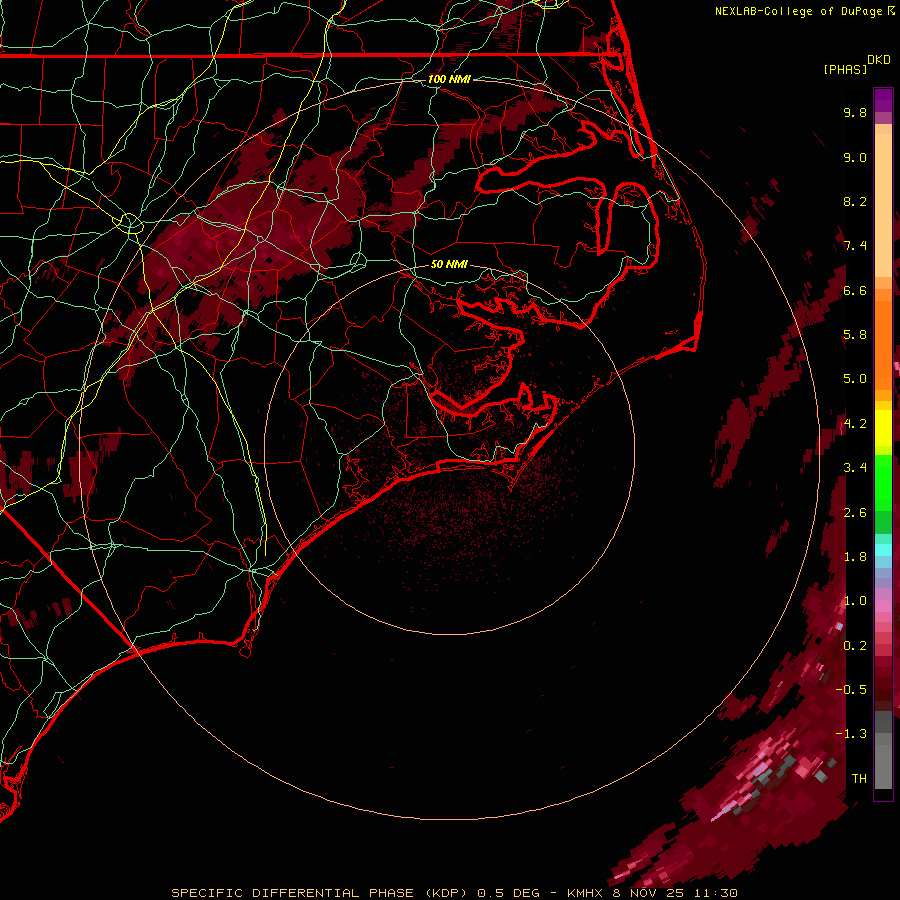Viewport: 900px width, 900px height.
Task: Click the gray bottom segment of color bar
Action: coord(883,763)
